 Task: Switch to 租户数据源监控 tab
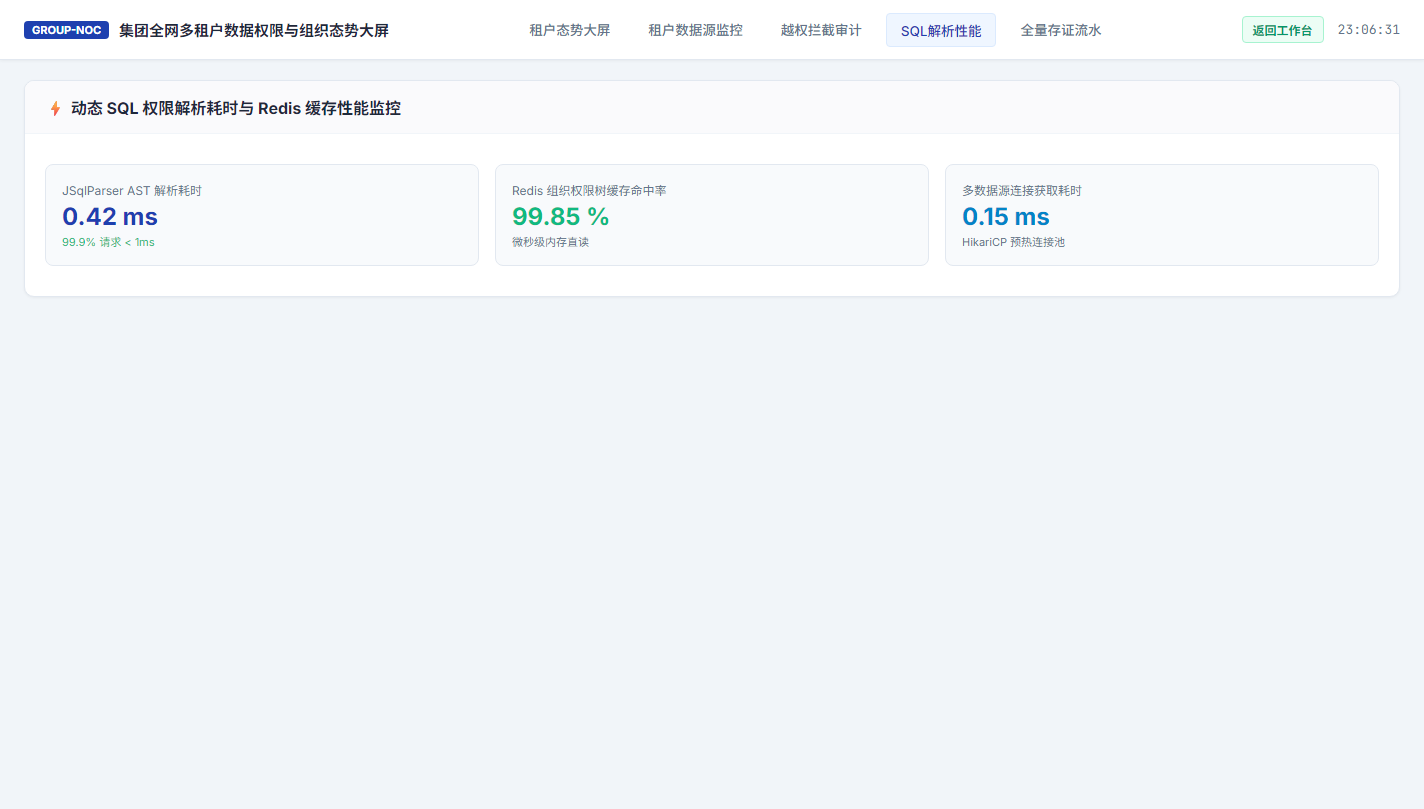click(695, 30)
